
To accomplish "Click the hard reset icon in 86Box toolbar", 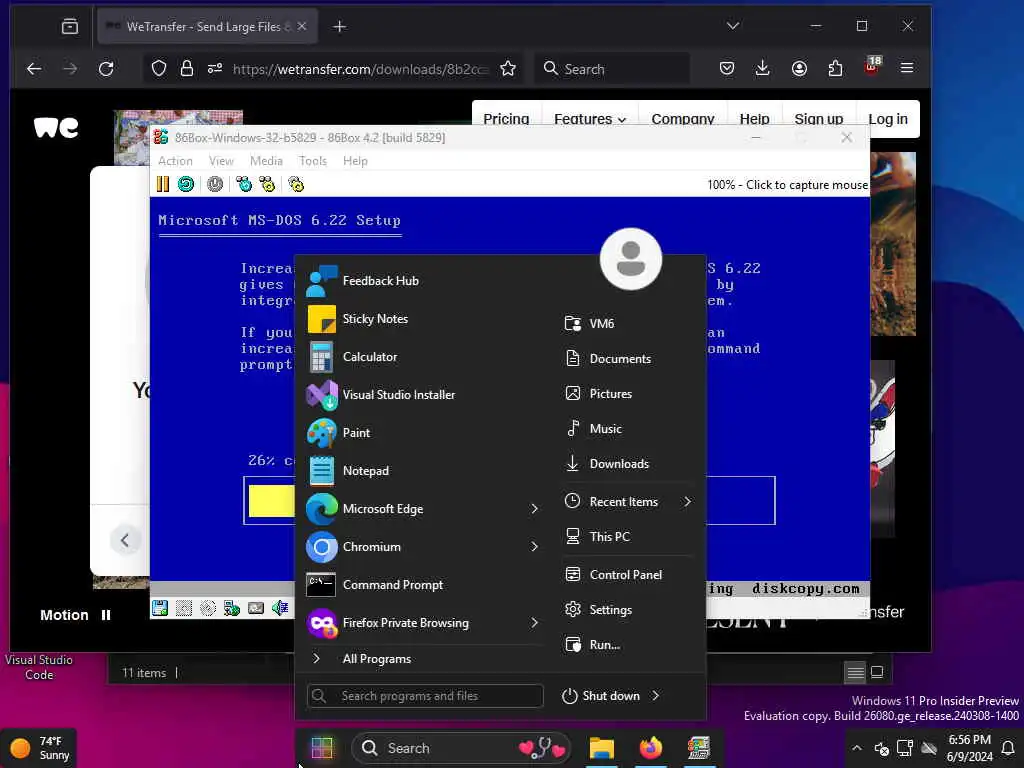I will [186, 184].
